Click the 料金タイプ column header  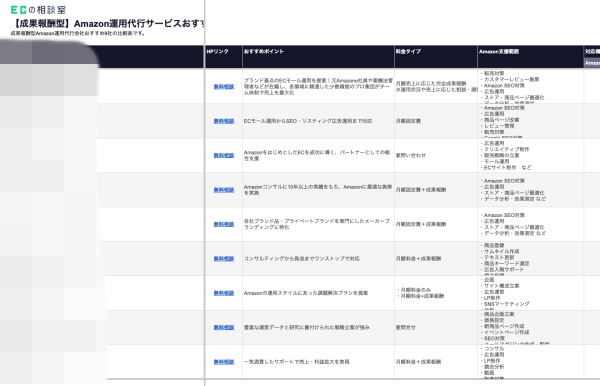pyautogui.click(x=408, y=51)
